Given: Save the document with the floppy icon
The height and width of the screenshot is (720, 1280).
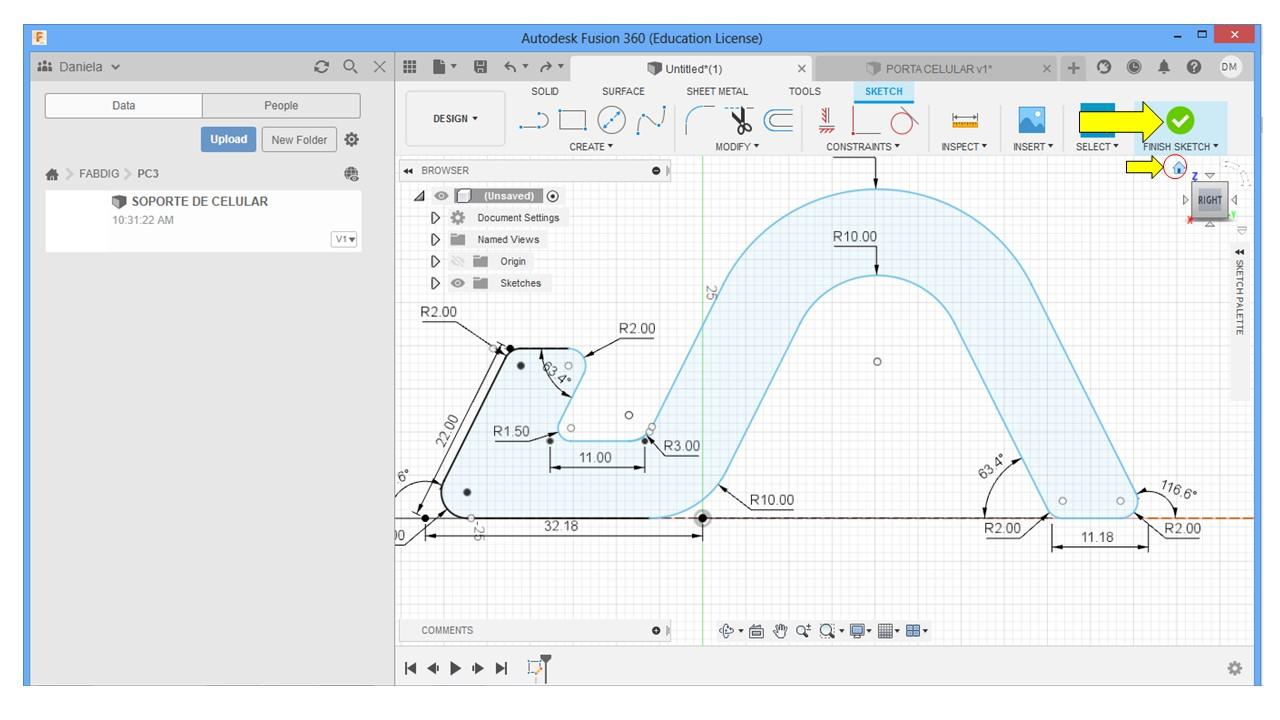Looking at the screenshot, I should click(480, 68).
